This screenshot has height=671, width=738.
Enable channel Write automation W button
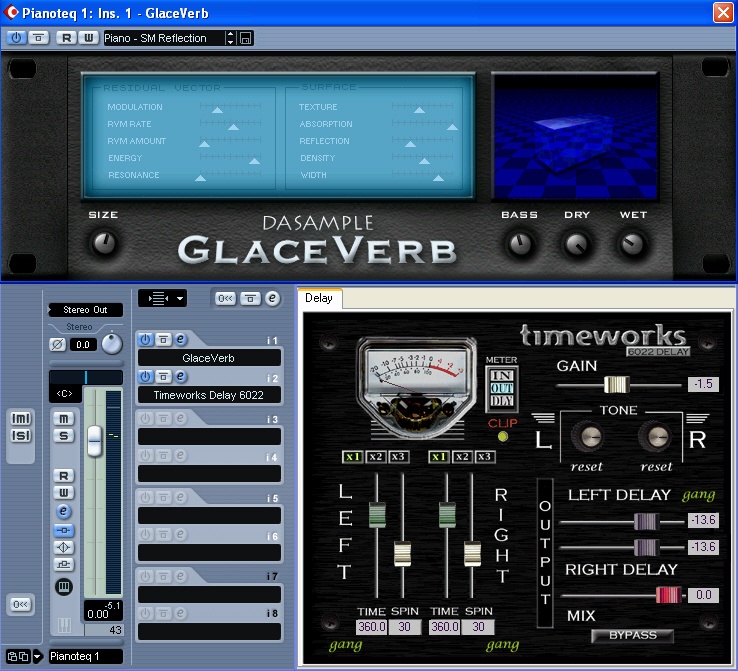(x=64, y=493)
